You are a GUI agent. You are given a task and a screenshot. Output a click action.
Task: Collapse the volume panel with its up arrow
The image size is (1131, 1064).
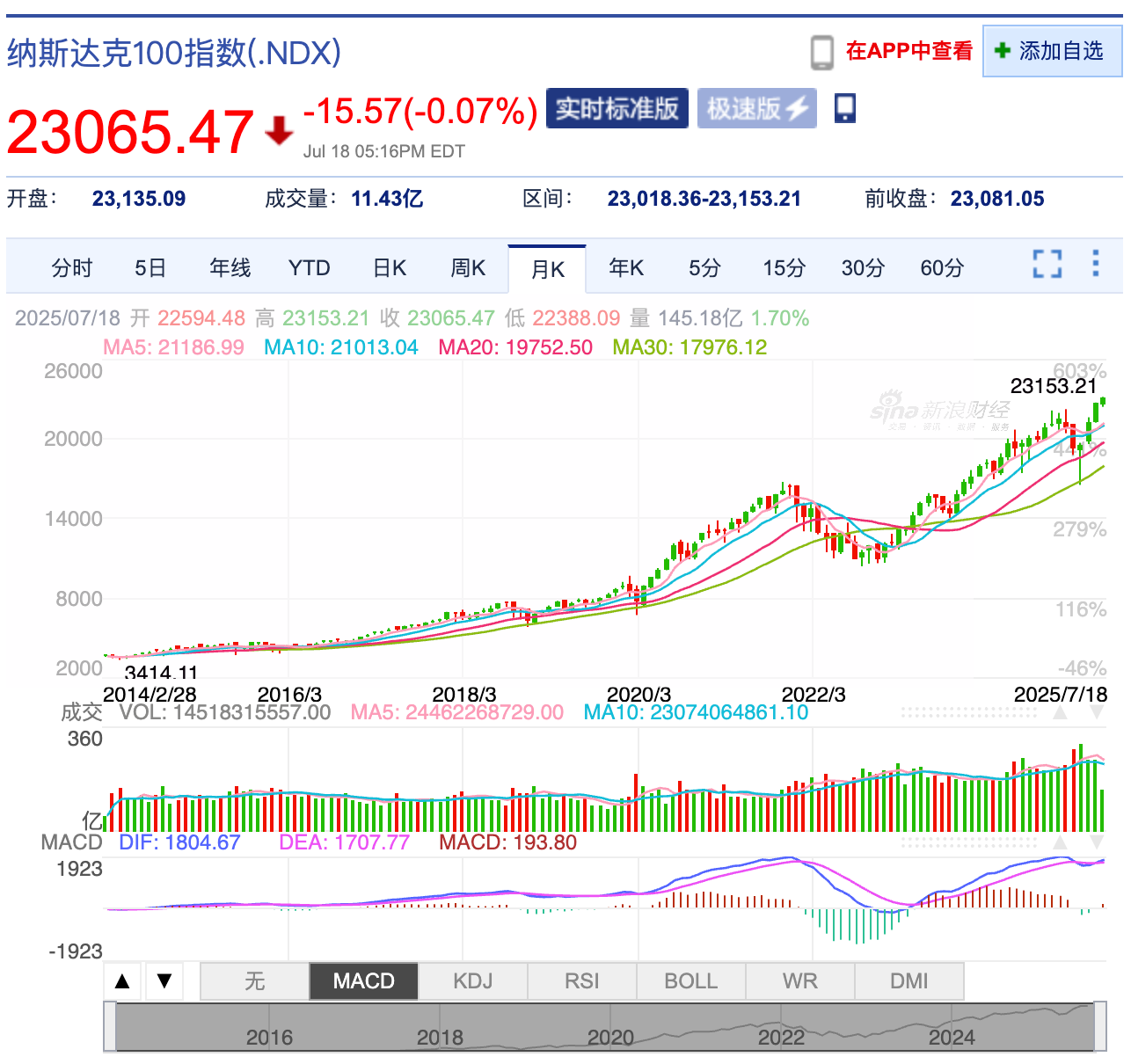pos(1061,712)
